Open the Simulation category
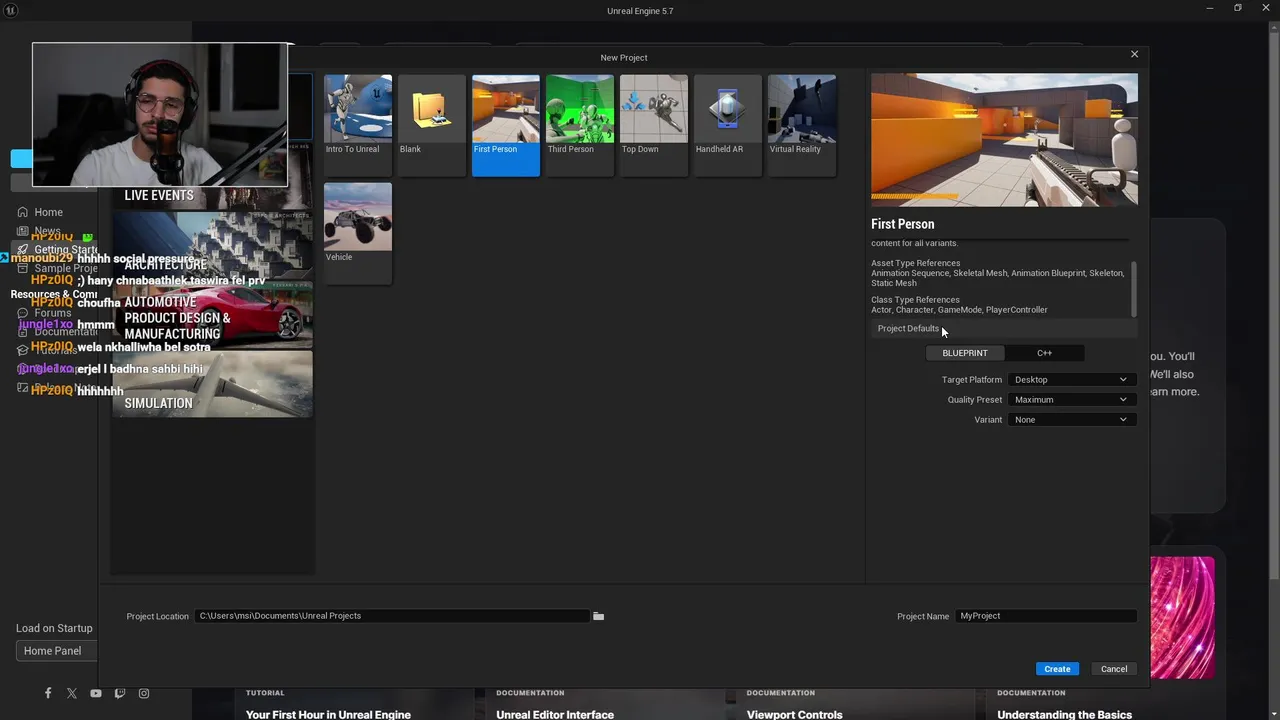The width and height of the screenshot is (1280, 720). tap(213, 384)
